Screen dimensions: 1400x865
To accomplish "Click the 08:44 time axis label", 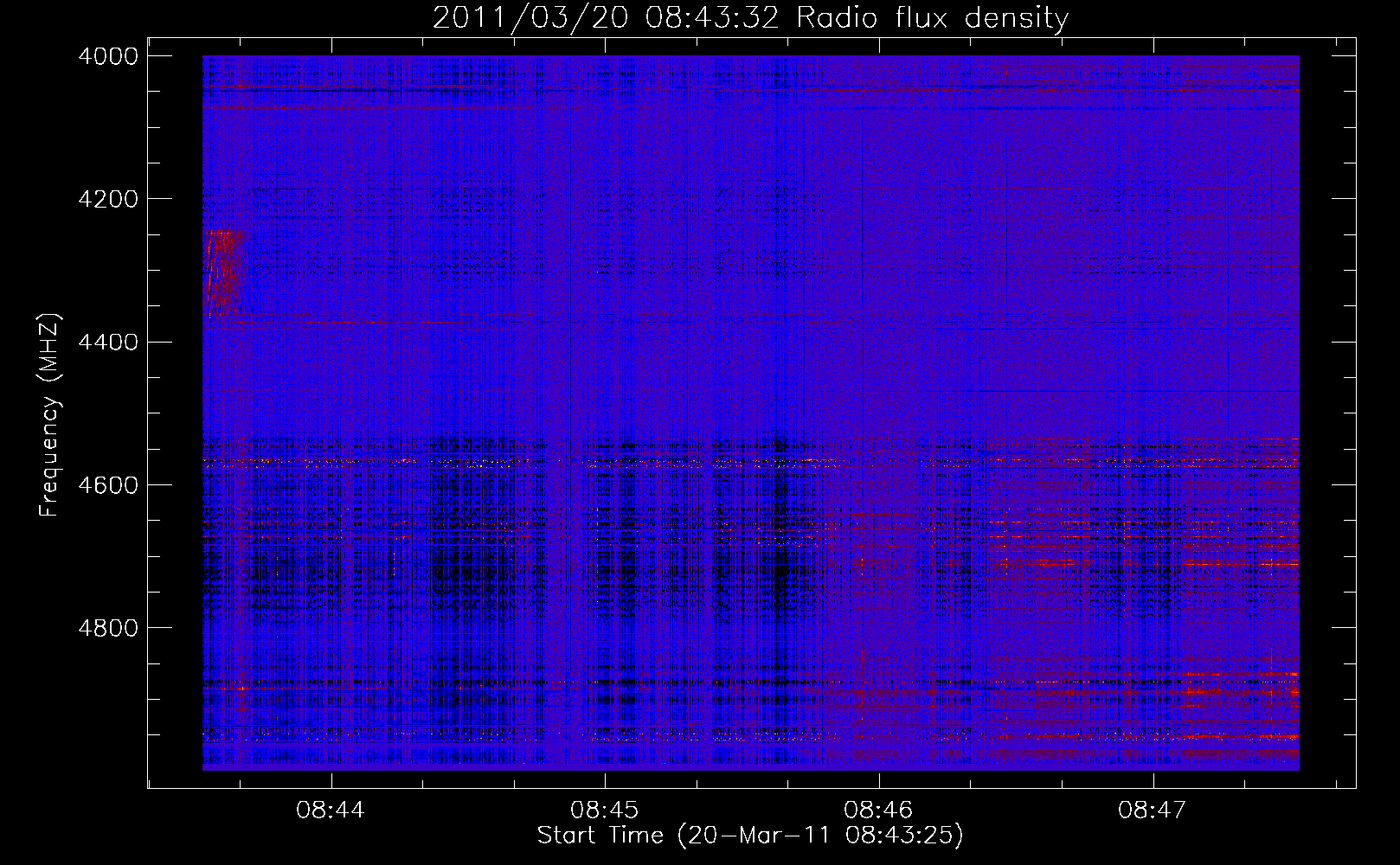I will pos(331,811).
